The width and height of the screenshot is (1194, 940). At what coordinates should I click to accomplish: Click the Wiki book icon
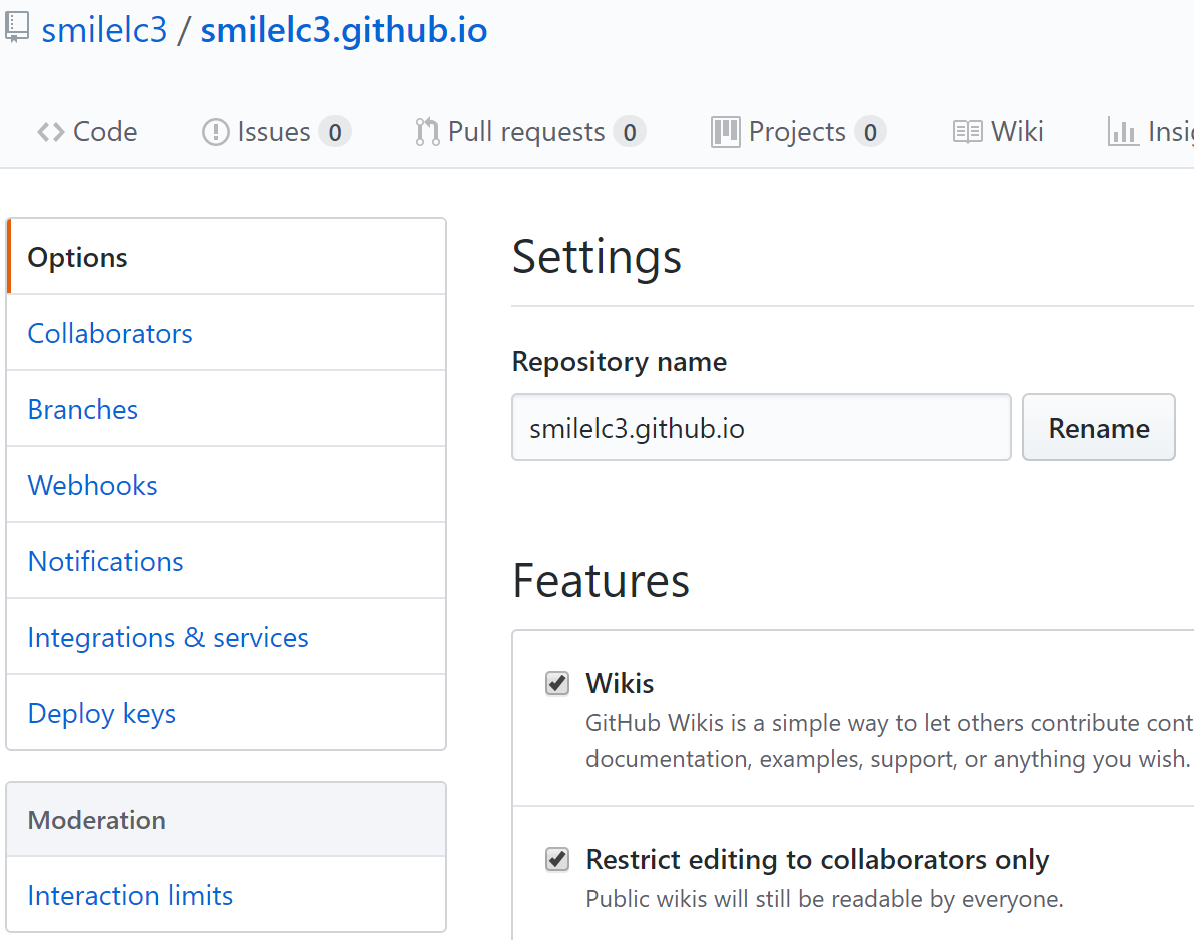coord(967,132)
